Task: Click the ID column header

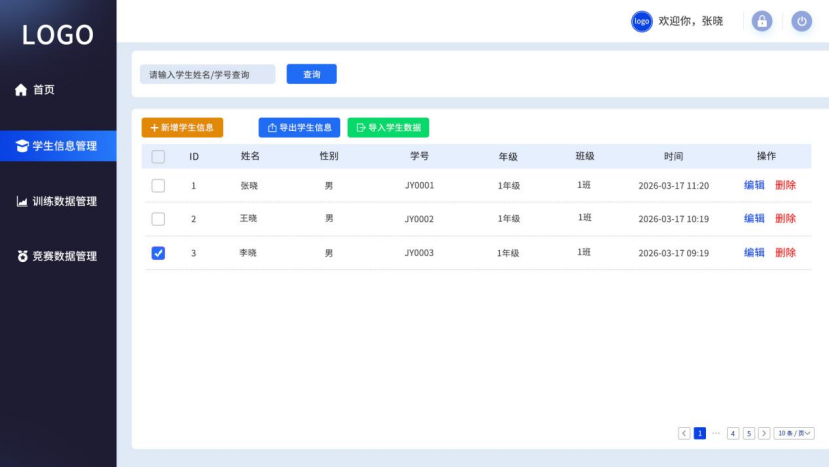Action: coord(194,157)
